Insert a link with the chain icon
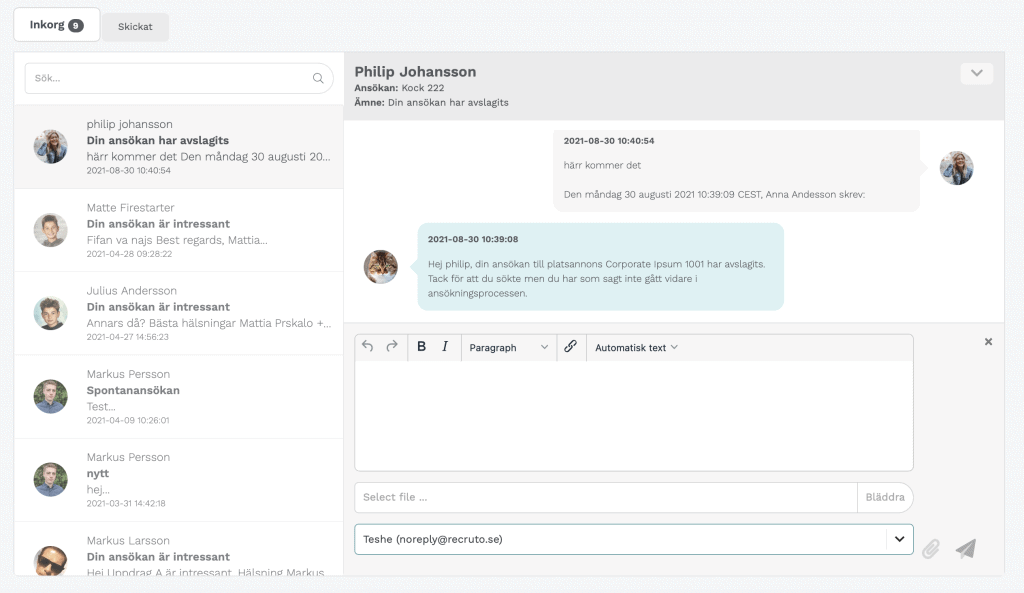Screen dimensions: 1024x593 tap(570, 347)
